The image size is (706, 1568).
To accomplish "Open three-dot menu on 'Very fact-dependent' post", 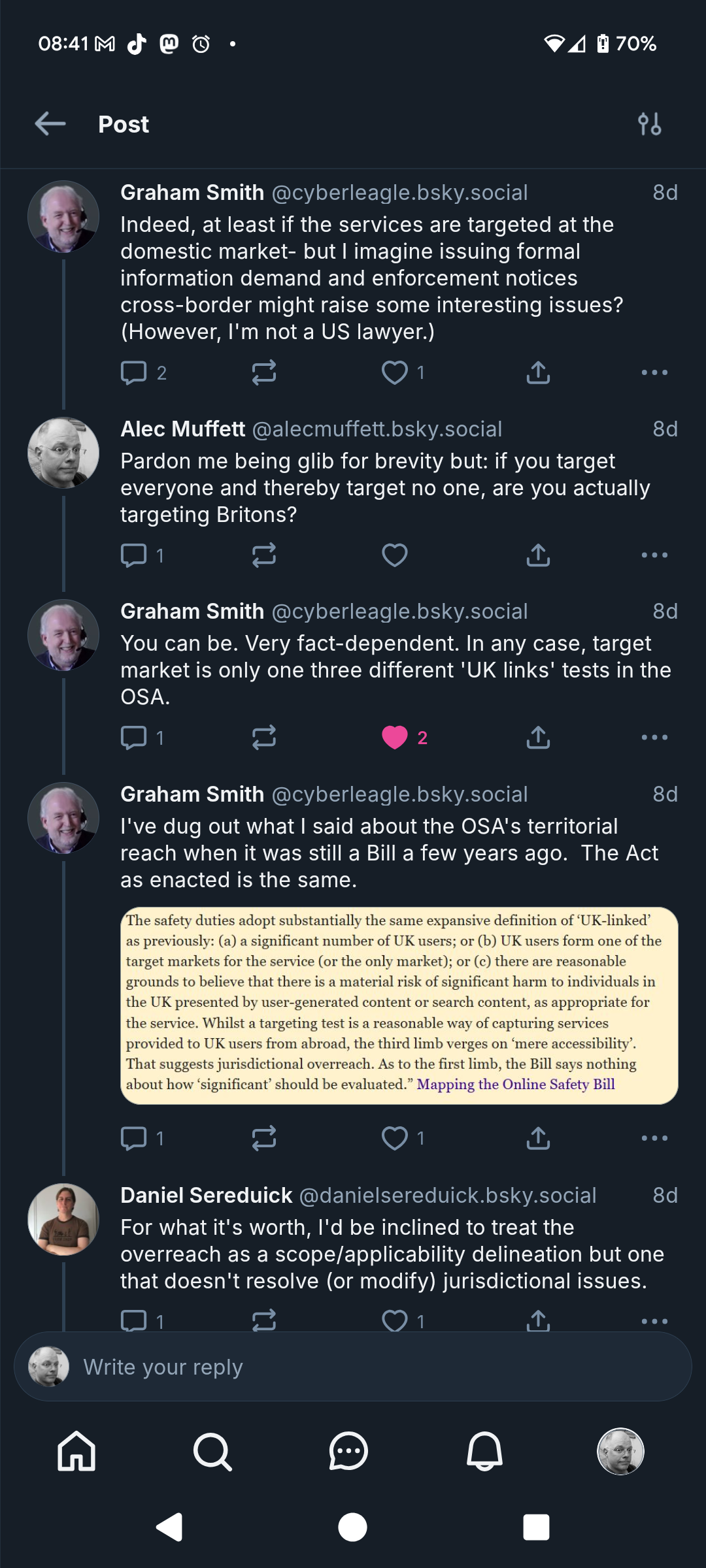I will coord(654,738).
